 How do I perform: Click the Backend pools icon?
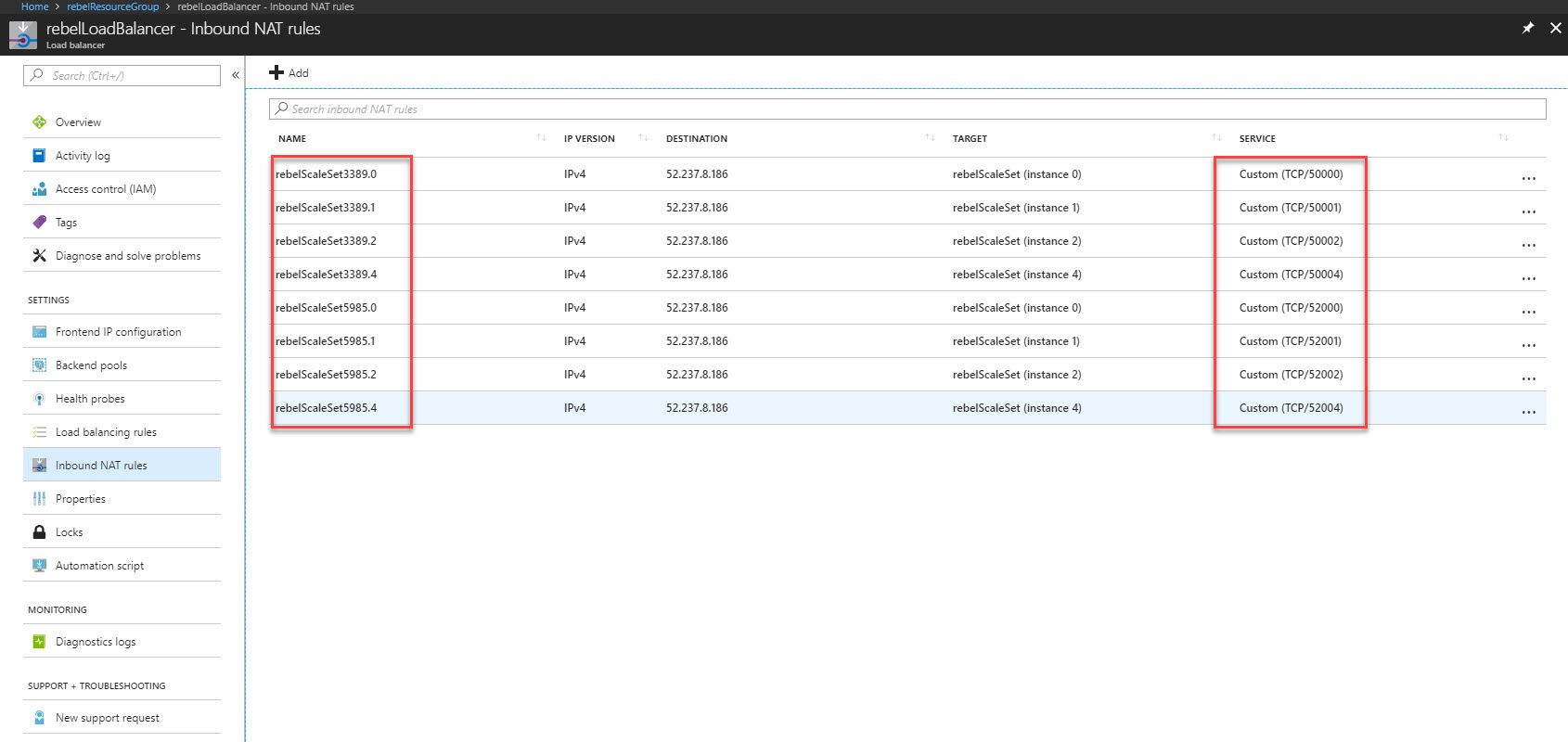(x=39, y=365)
